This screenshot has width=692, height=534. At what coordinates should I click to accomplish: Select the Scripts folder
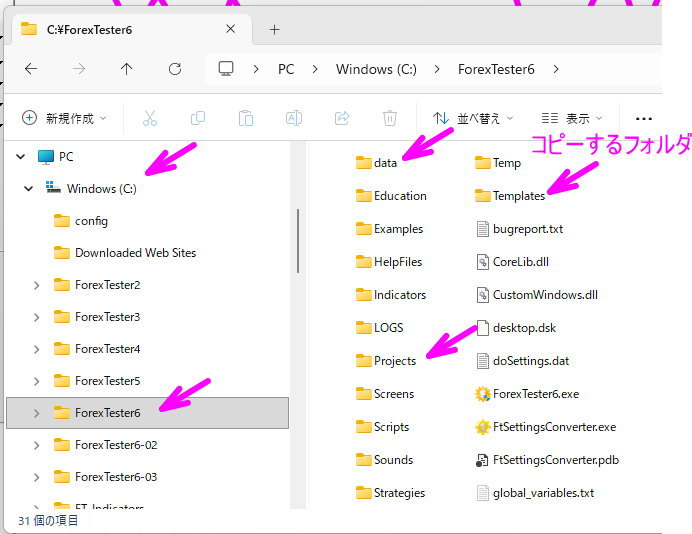(x=383, y=427)
